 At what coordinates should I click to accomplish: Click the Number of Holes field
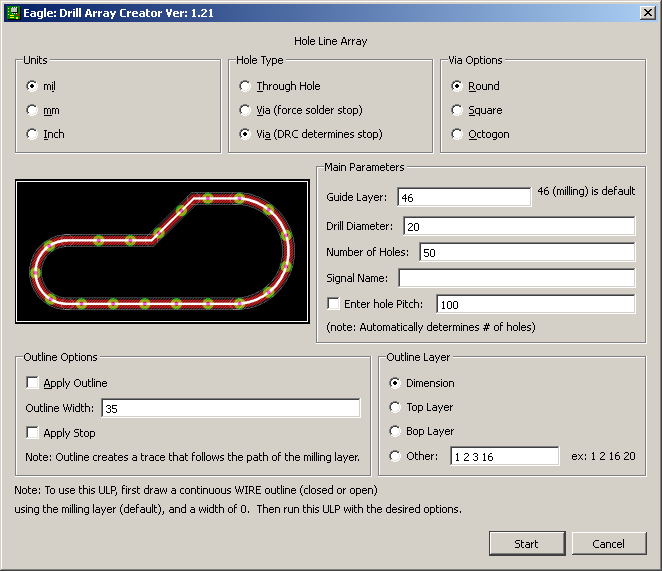(527, 252)
